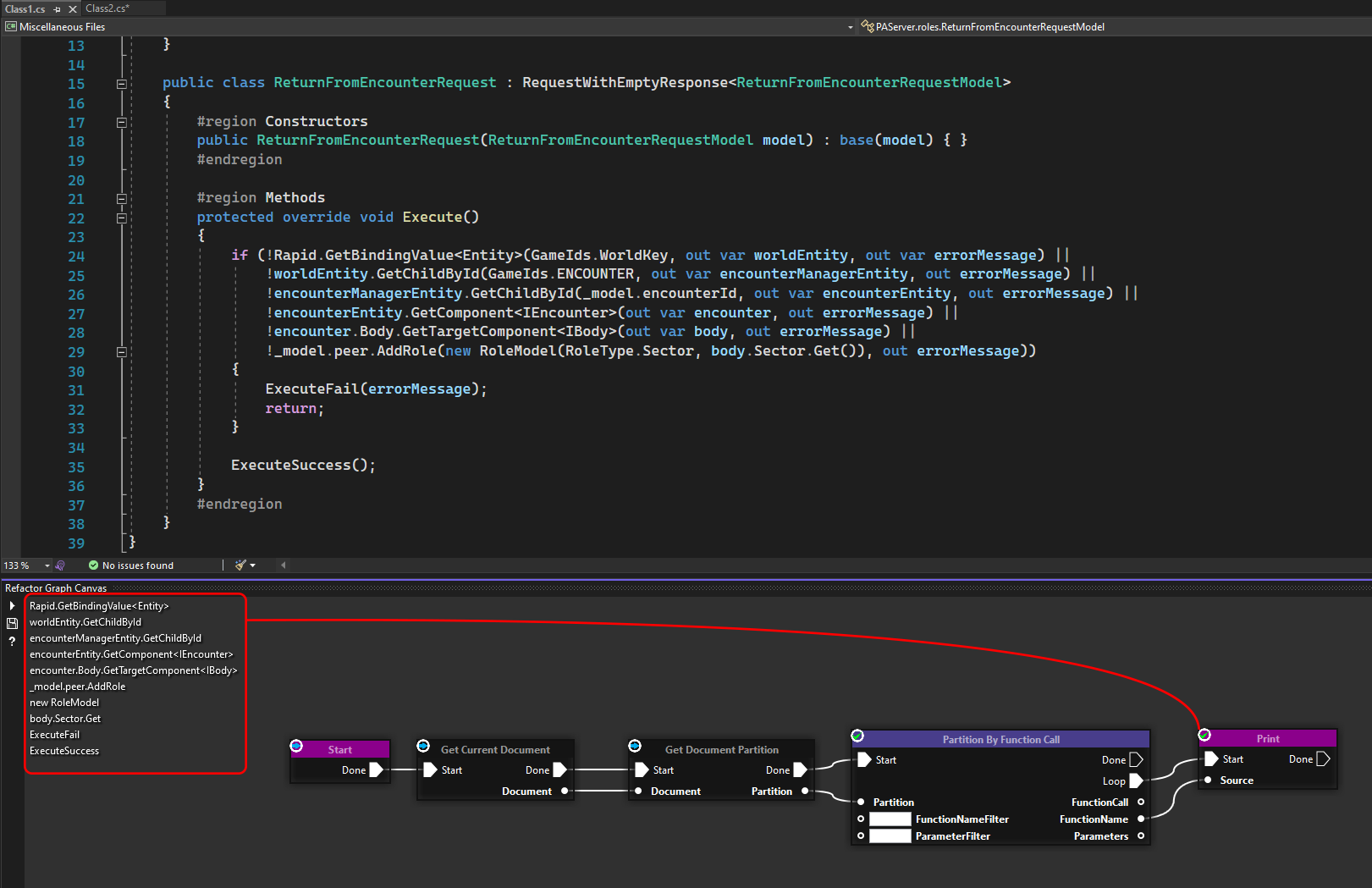Run the graph with the play icon
1372x888 pixels.
click(x=12, y=606)
